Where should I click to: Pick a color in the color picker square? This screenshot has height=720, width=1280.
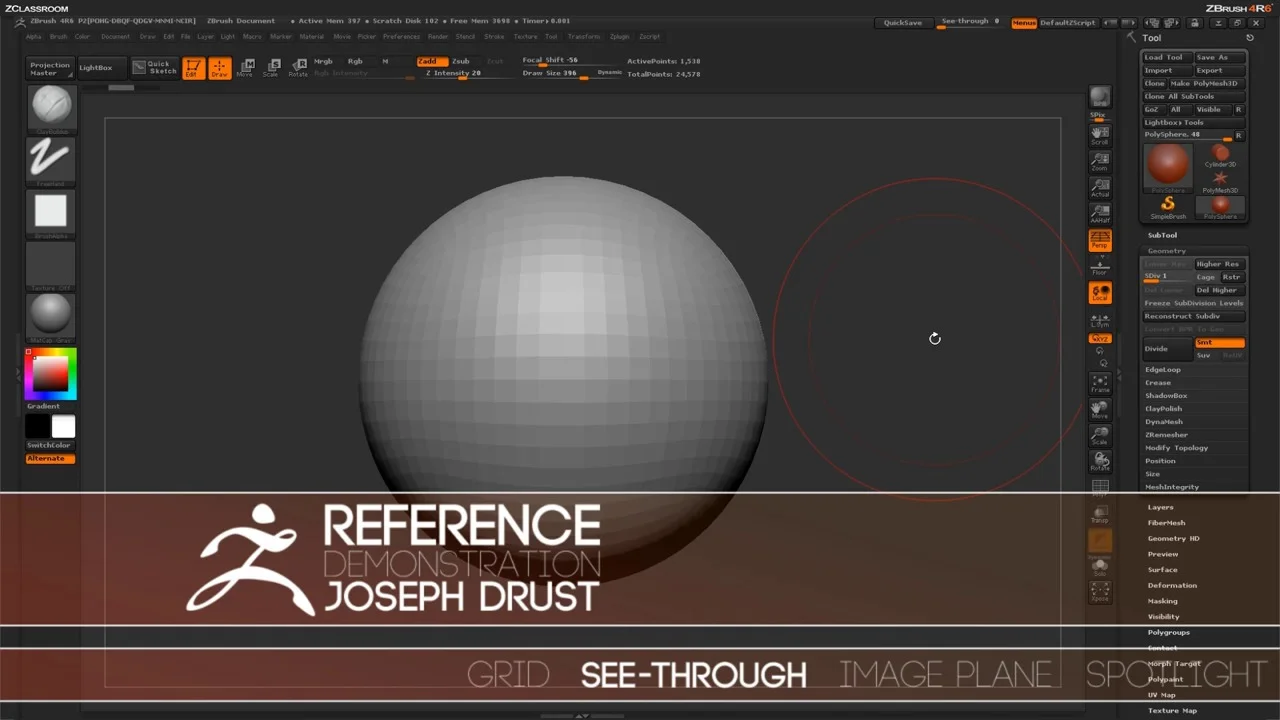[51, 374]
